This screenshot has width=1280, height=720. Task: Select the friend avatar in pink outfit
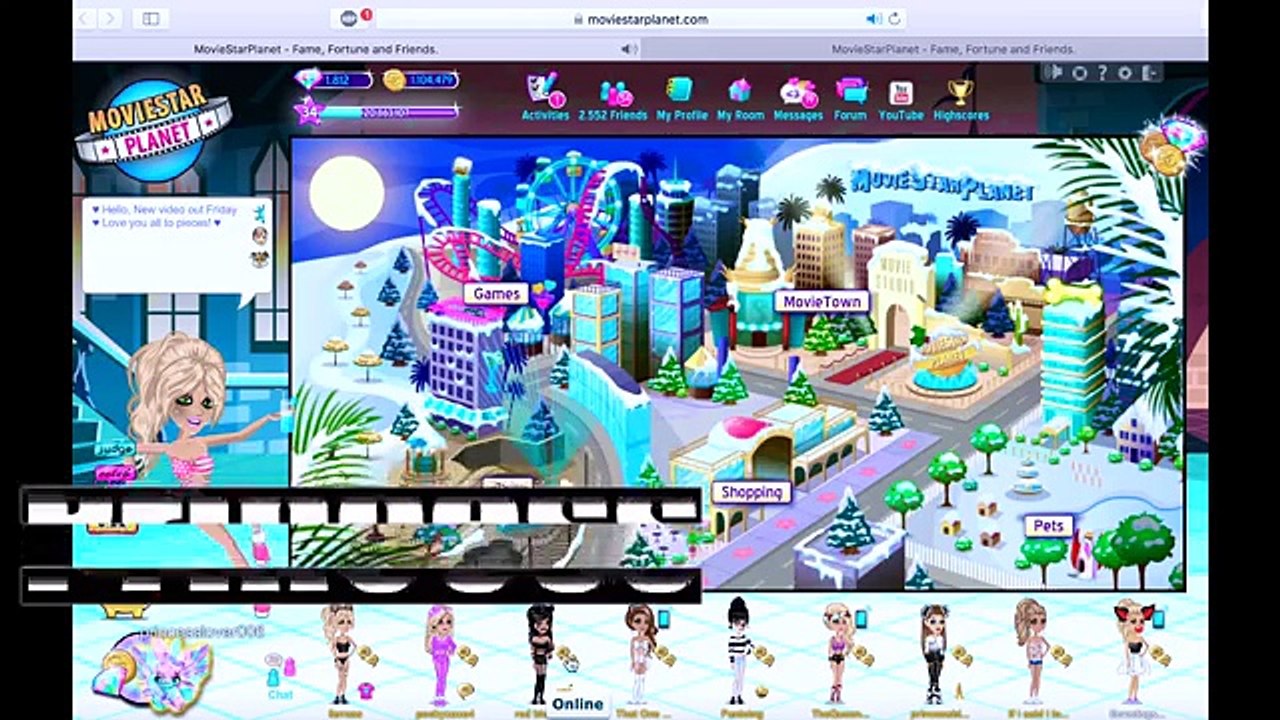coord(440,654)
